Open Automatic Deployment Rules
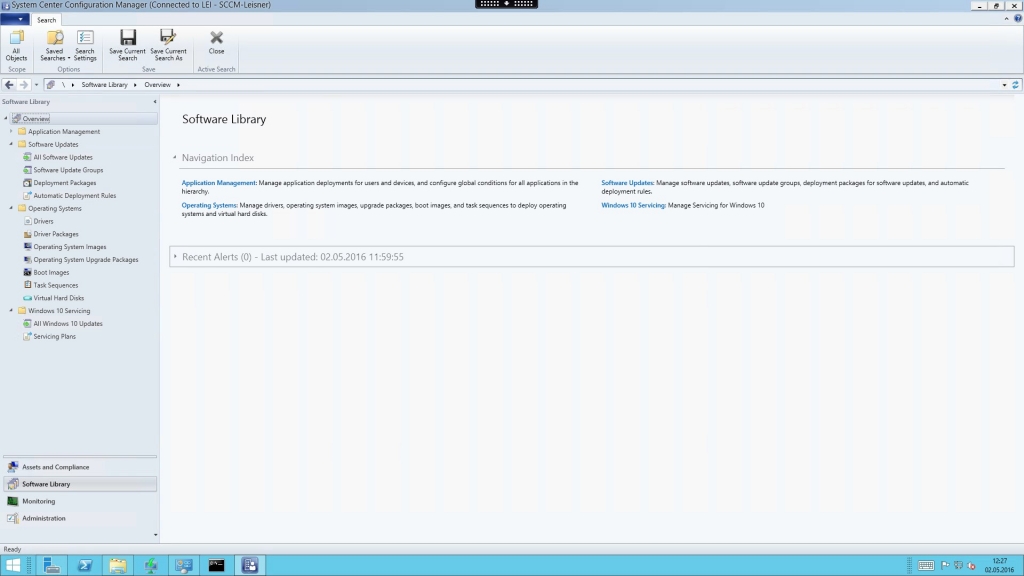Image resolution: width=1024 pixels, height=576 pixels. pyautogui.click(x=74, y=196)
